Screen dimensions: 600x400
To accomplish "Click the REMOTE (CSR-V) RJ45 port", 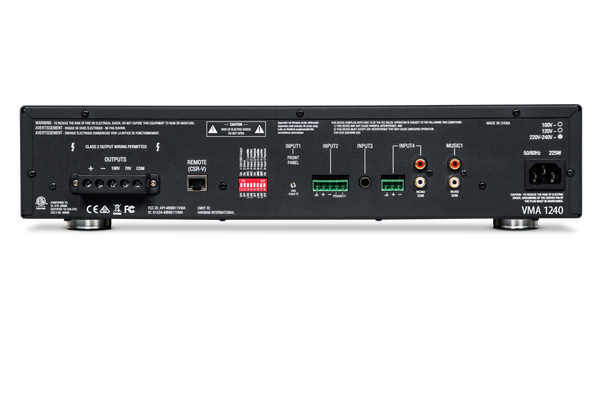I will point(197,183).
